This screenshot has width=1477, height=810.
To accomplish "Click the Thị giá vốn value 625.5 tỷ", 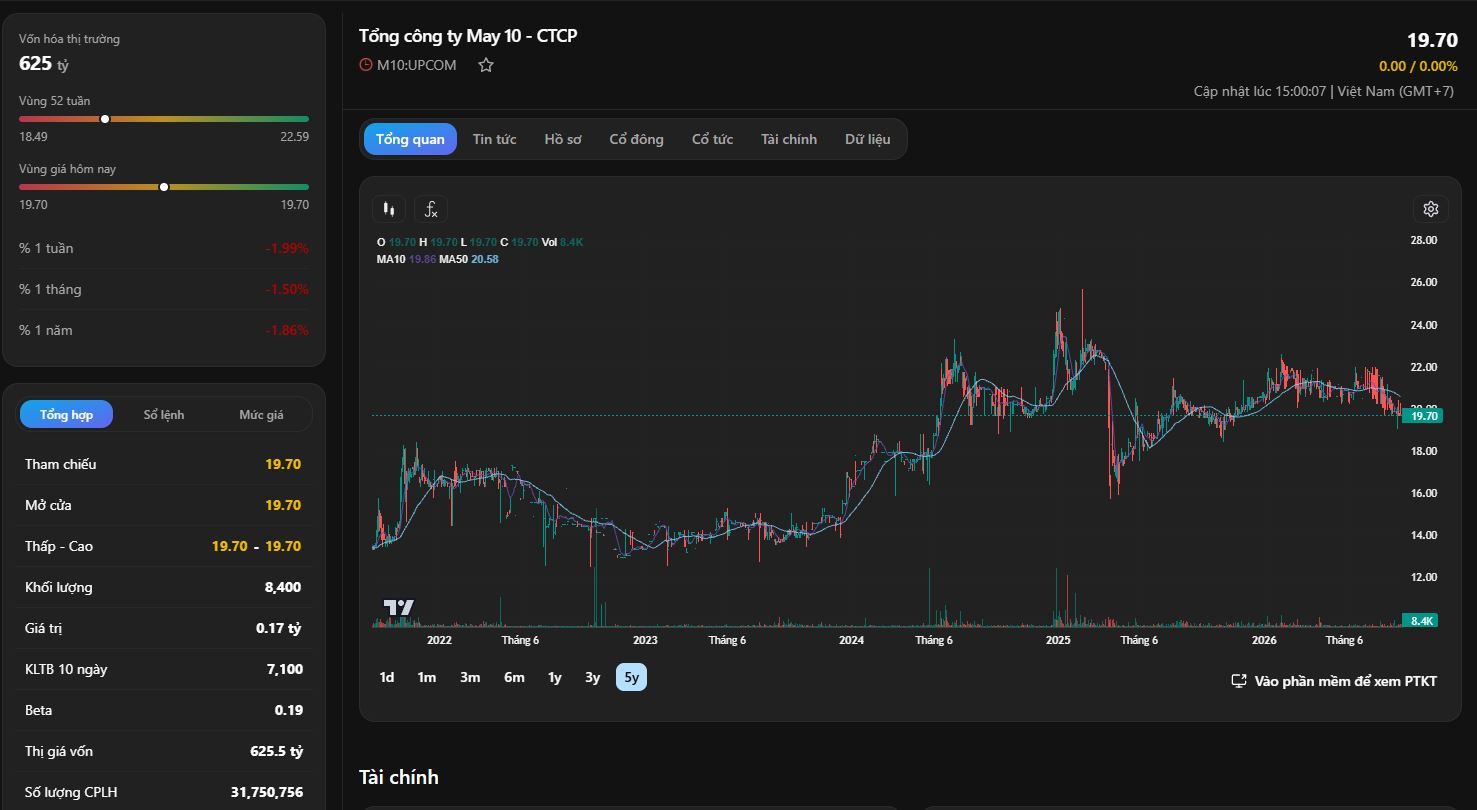I will [277, 751].
